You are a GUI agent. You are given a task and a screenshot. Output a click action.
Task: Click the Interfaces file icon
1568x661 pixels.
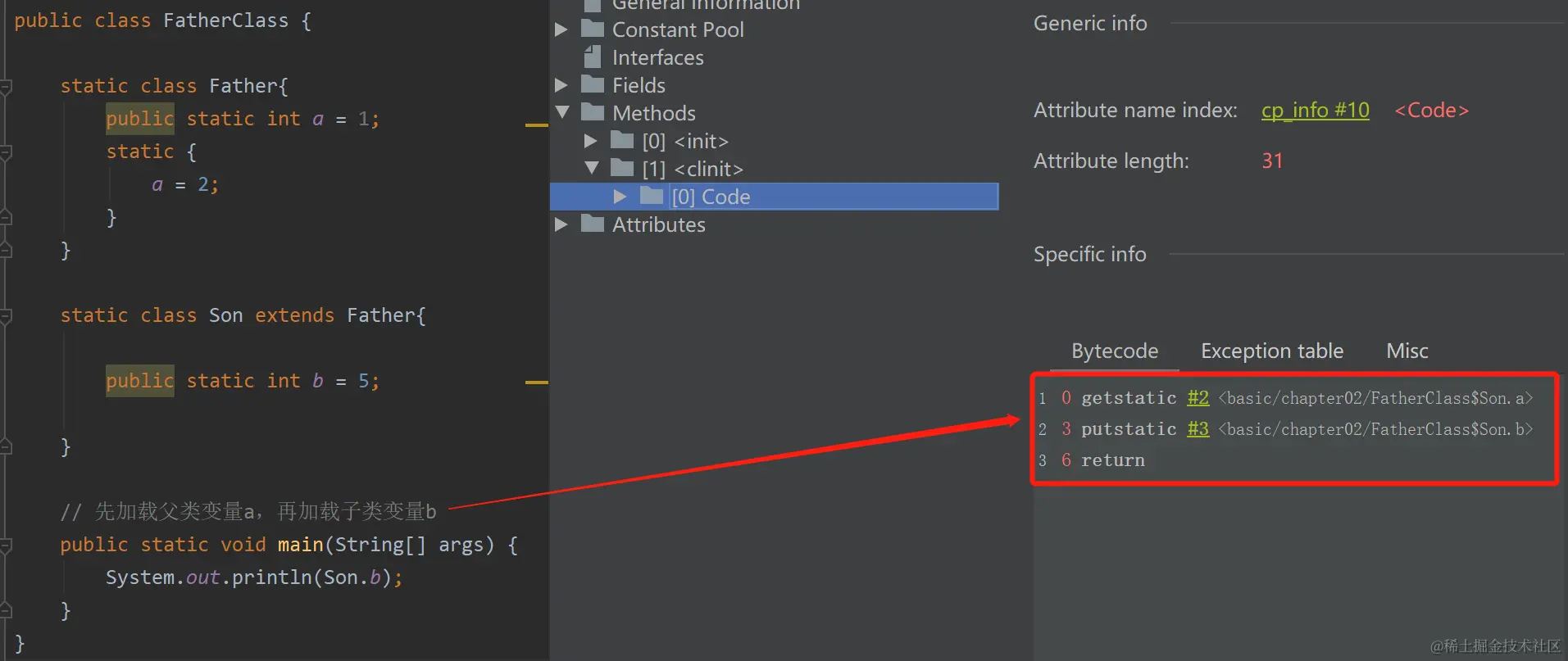[x=593, y=57]
